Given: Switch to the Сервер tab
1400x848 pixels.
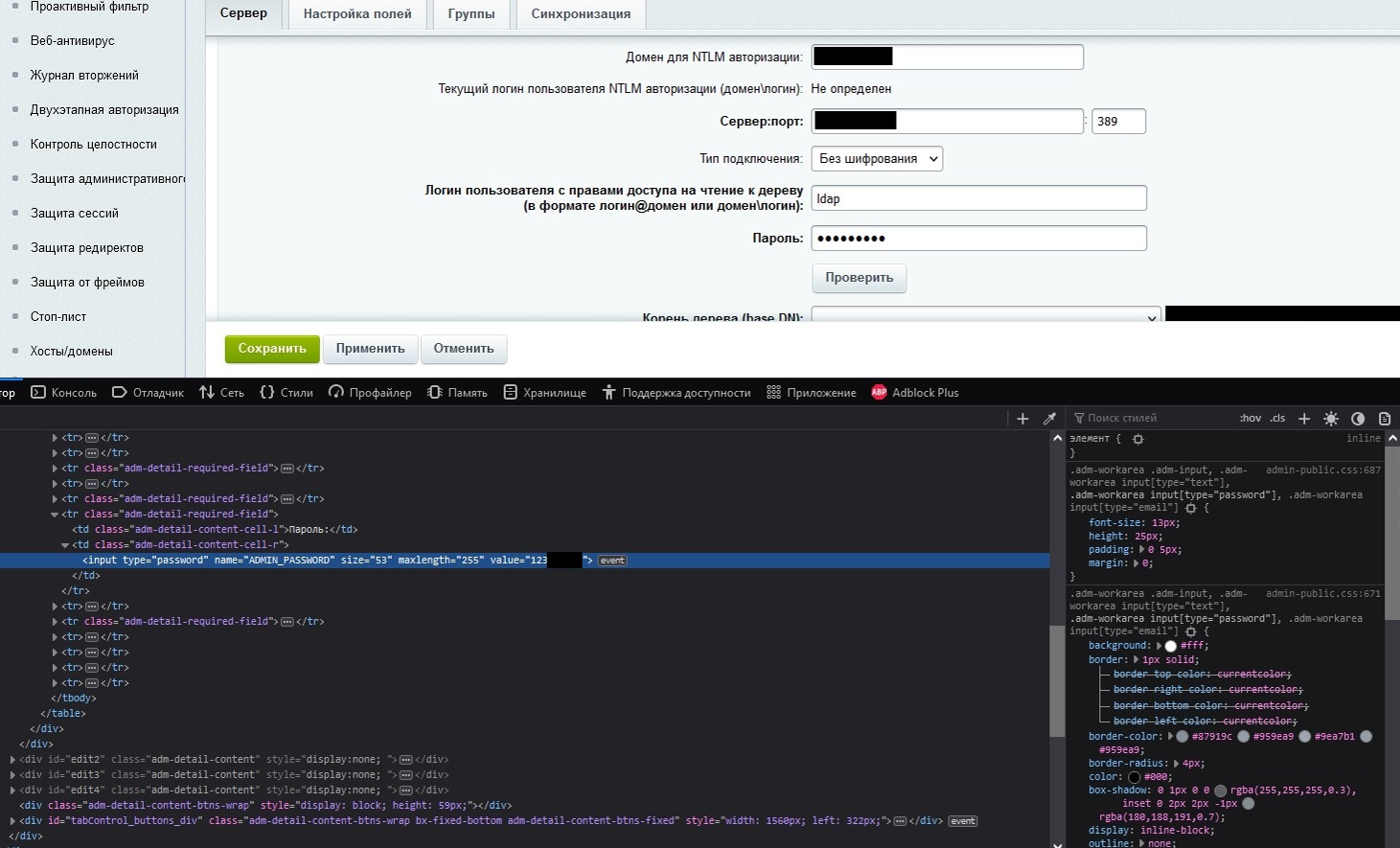Looking at the screenshot, I should click(243, 14).
